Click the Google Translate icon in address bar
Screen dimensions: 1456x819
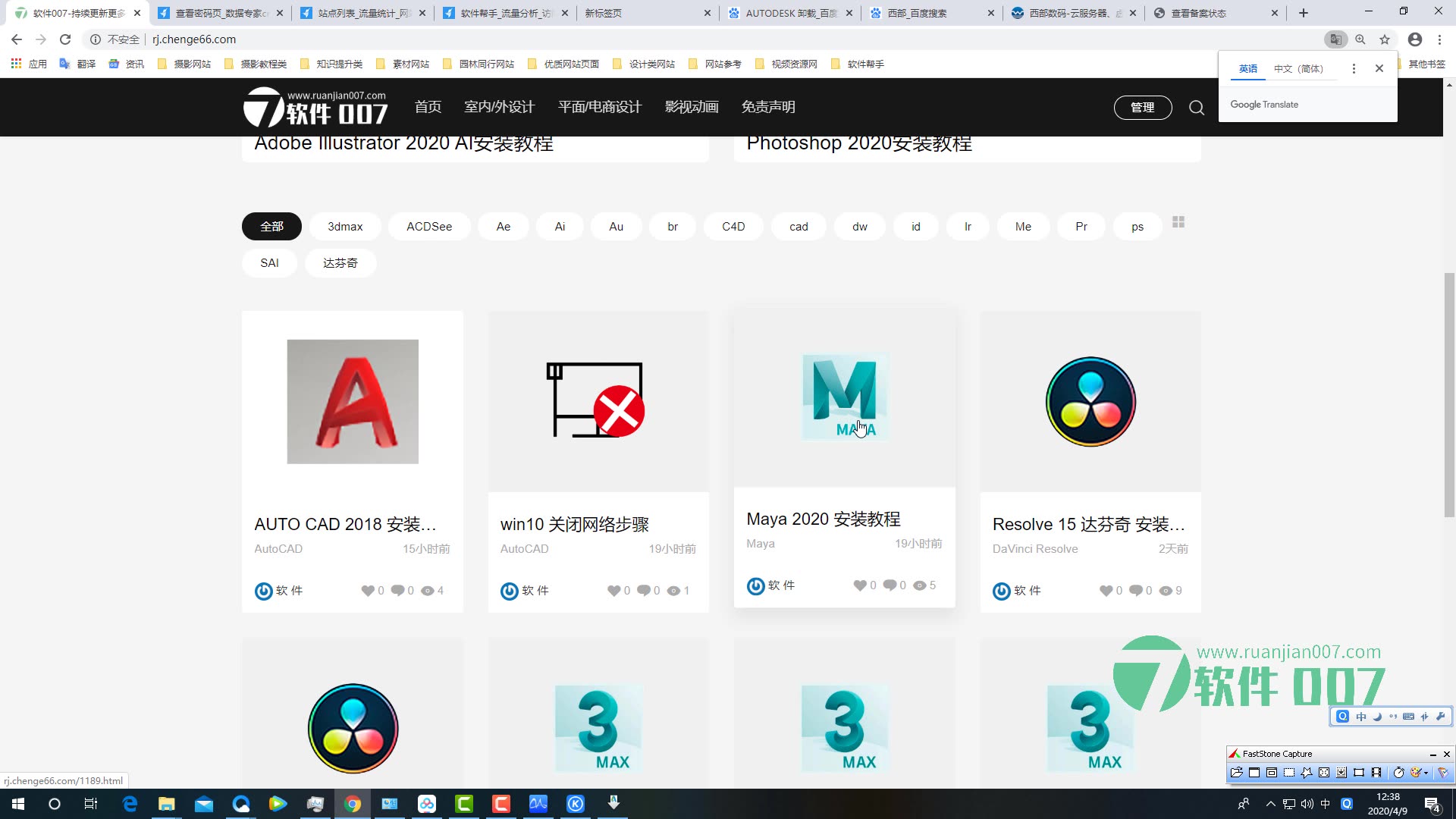click(1335, 39)
